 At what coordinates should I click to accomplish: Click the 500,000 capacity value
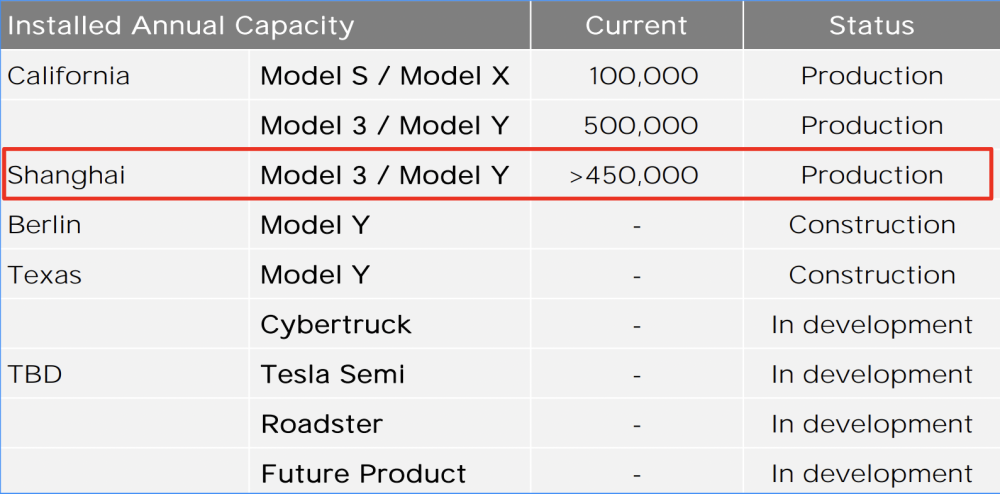(640, 126)
